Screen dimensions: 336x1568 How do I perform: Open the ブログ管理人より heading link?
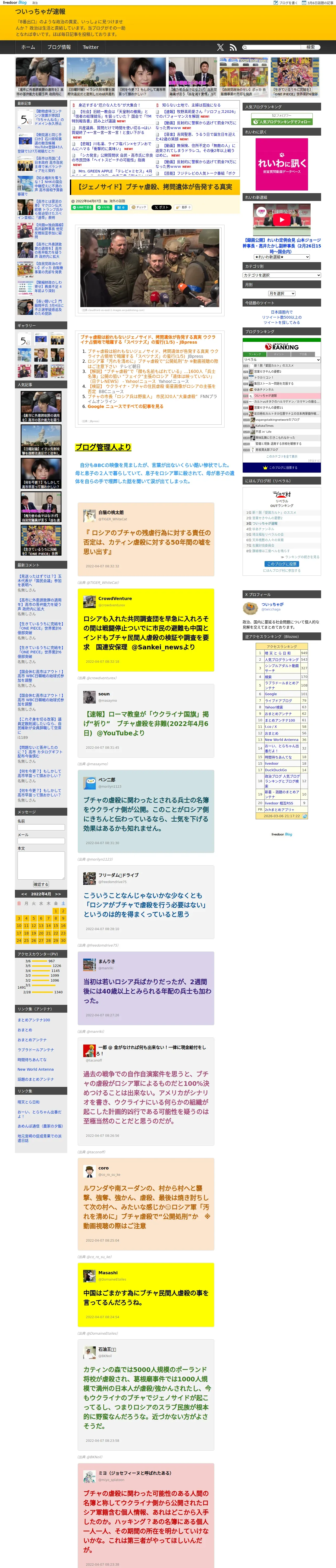point(103,447)
